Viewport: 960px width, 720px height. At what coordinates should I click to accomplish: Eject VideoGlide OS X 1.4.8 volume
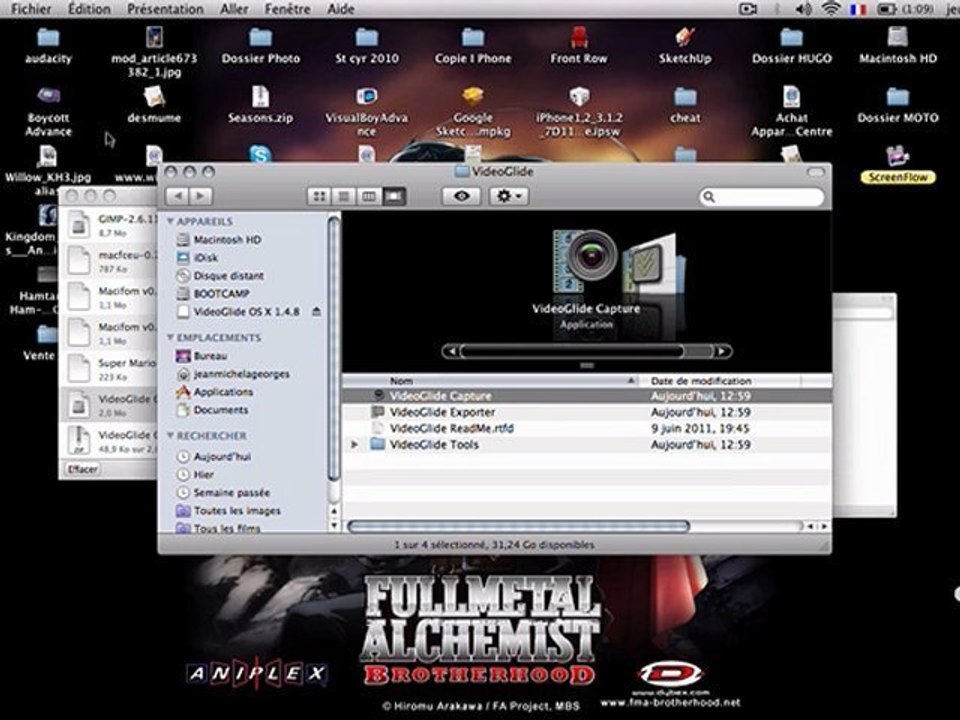[x=317, y=312]
